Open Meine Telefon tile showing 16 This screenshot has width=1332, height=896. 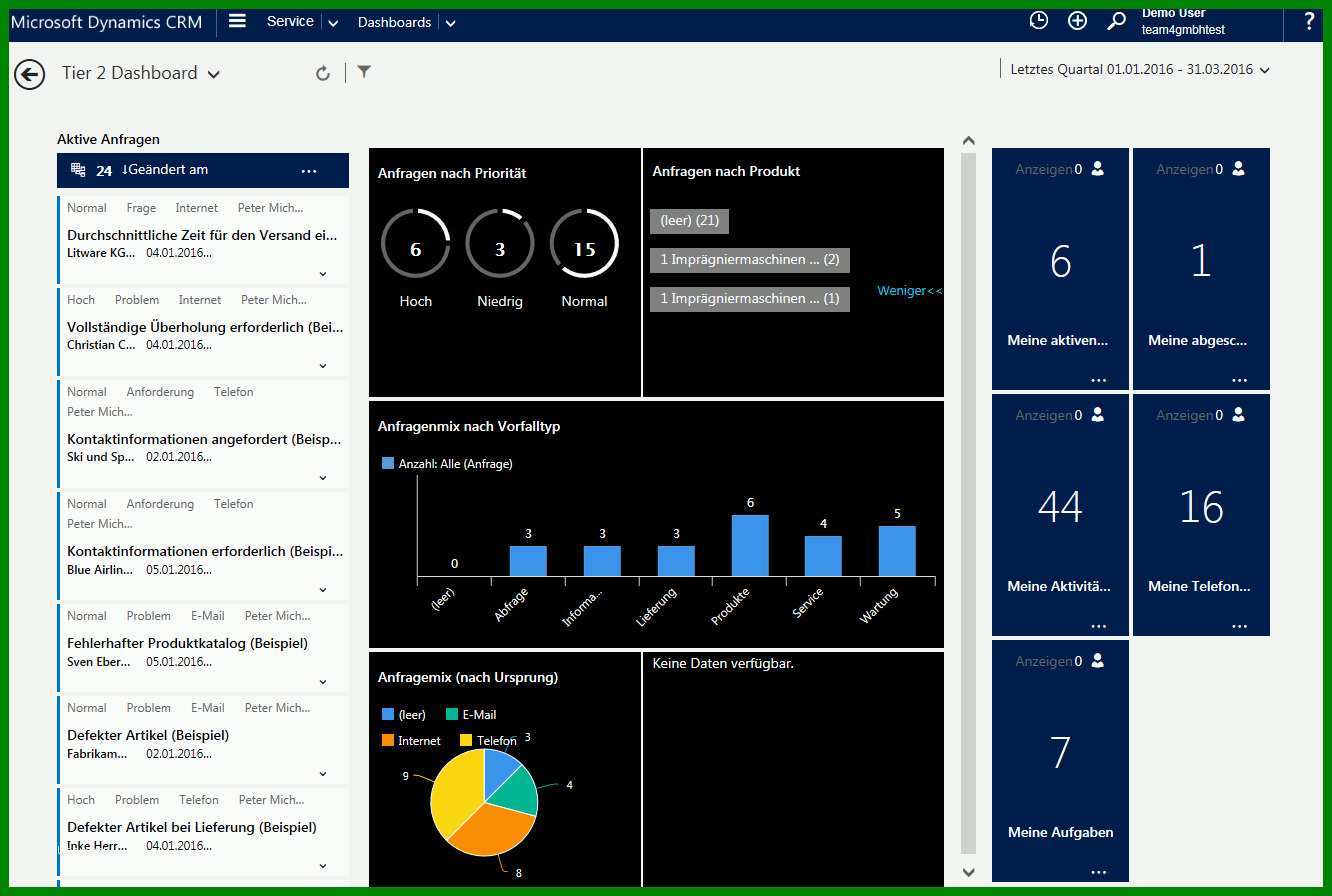[x=1201, y=515]
